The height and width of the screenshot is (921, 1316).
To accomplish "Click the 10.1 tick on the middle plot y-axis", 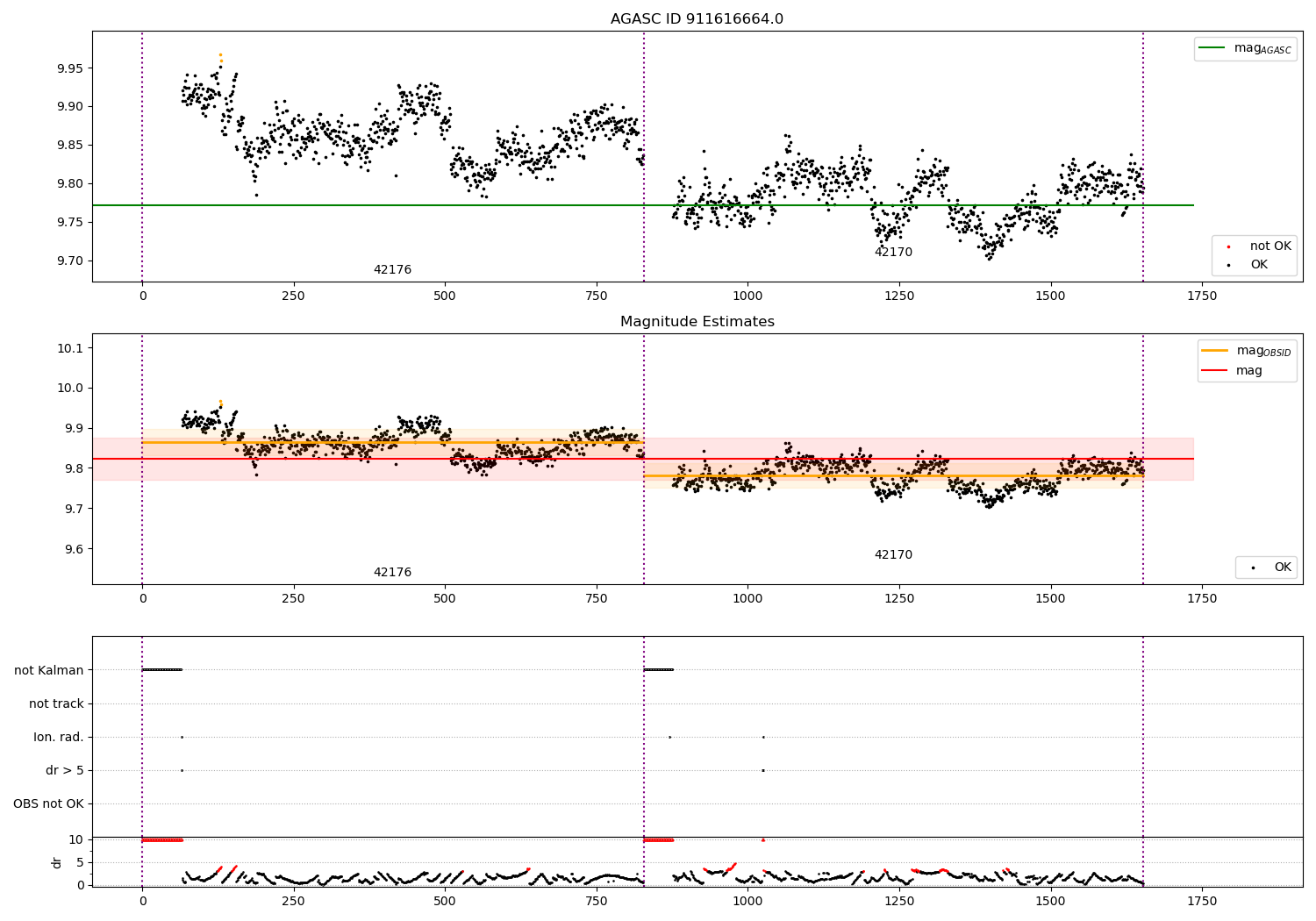I will [70, 348].
